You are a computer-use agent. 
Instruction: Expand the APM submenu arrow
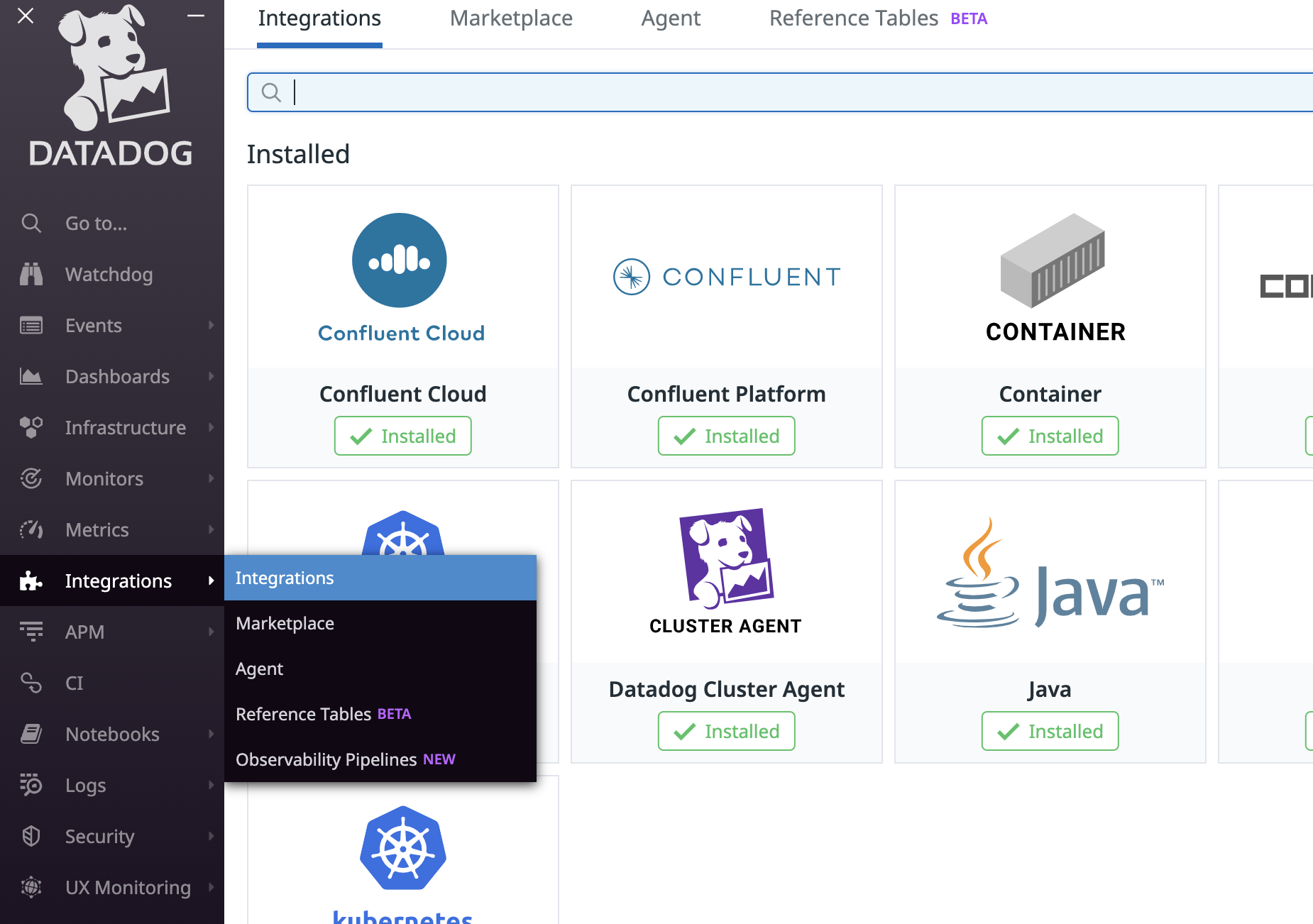[x=211, y=632]
